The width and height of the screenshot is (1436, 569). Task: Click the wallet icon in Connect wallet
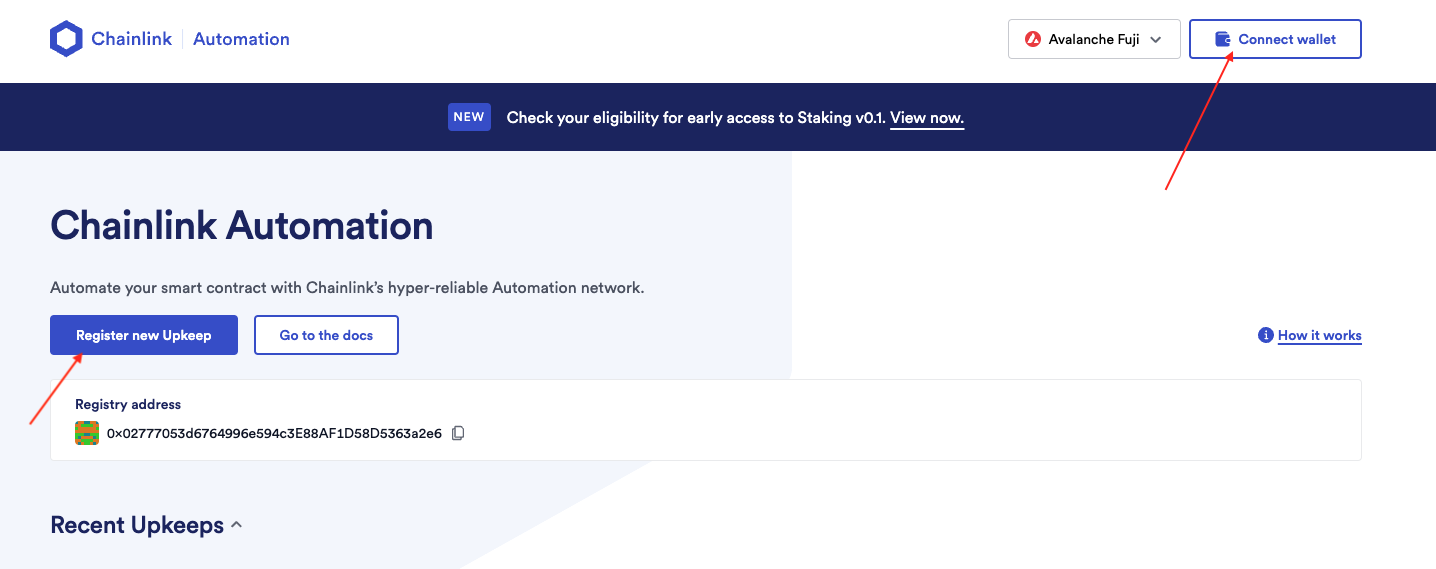(x=1222, y=39)
